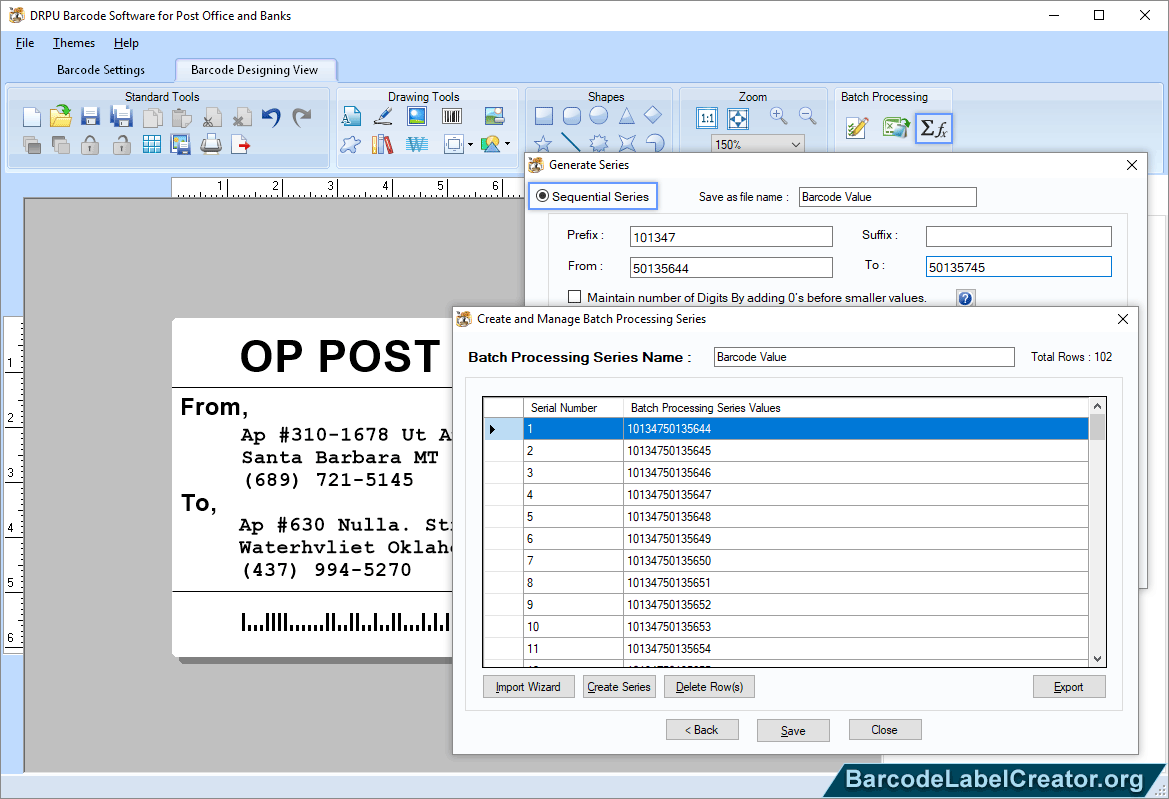The image size is (1169, 799).
Task: Switch to the Barcode Designing View tab
Action: point(255,70)
